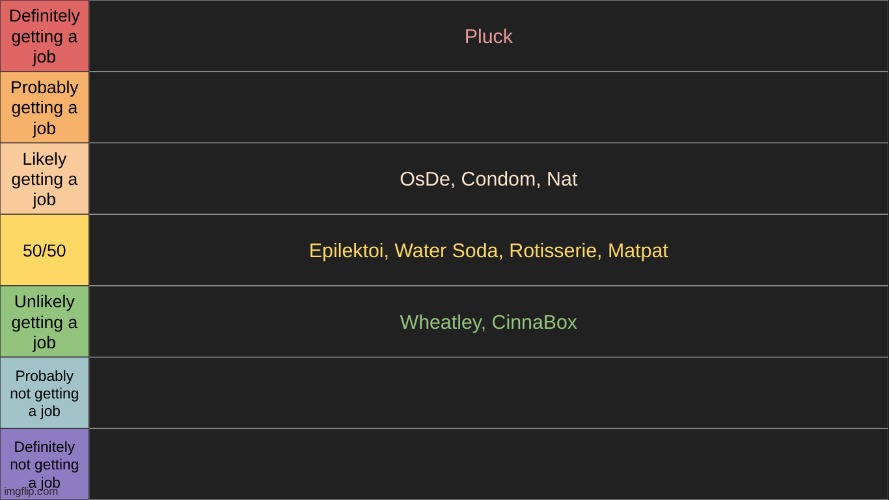Screen dimensions: 889x500
Task: Click the name Nat in Likely tier
Action: 562,179
